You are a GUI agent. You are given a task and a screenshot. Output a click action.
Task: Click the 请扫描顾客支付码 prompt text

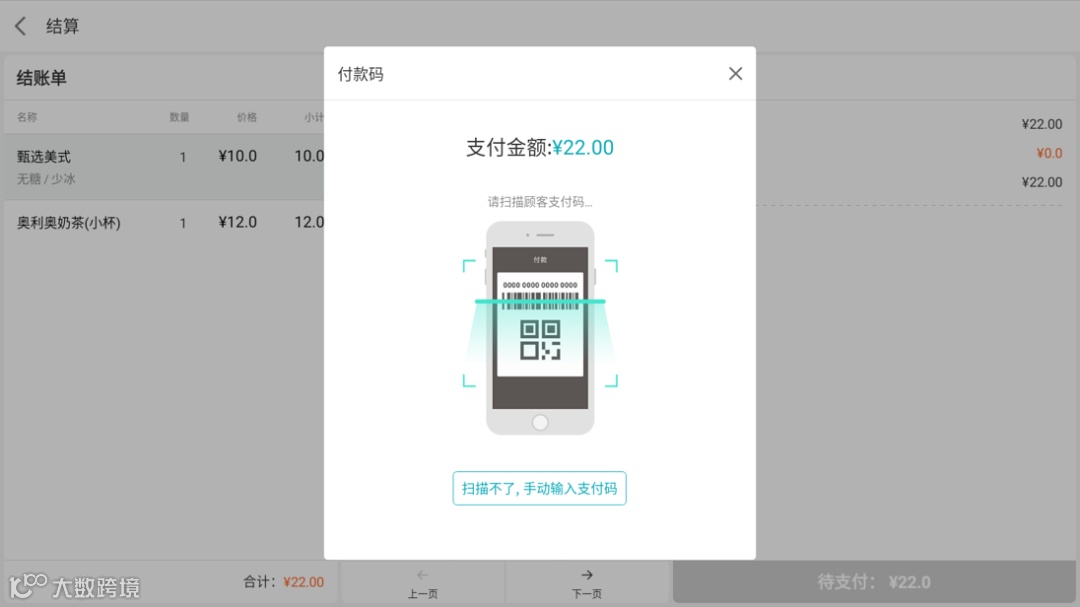(x=539, y=202)
